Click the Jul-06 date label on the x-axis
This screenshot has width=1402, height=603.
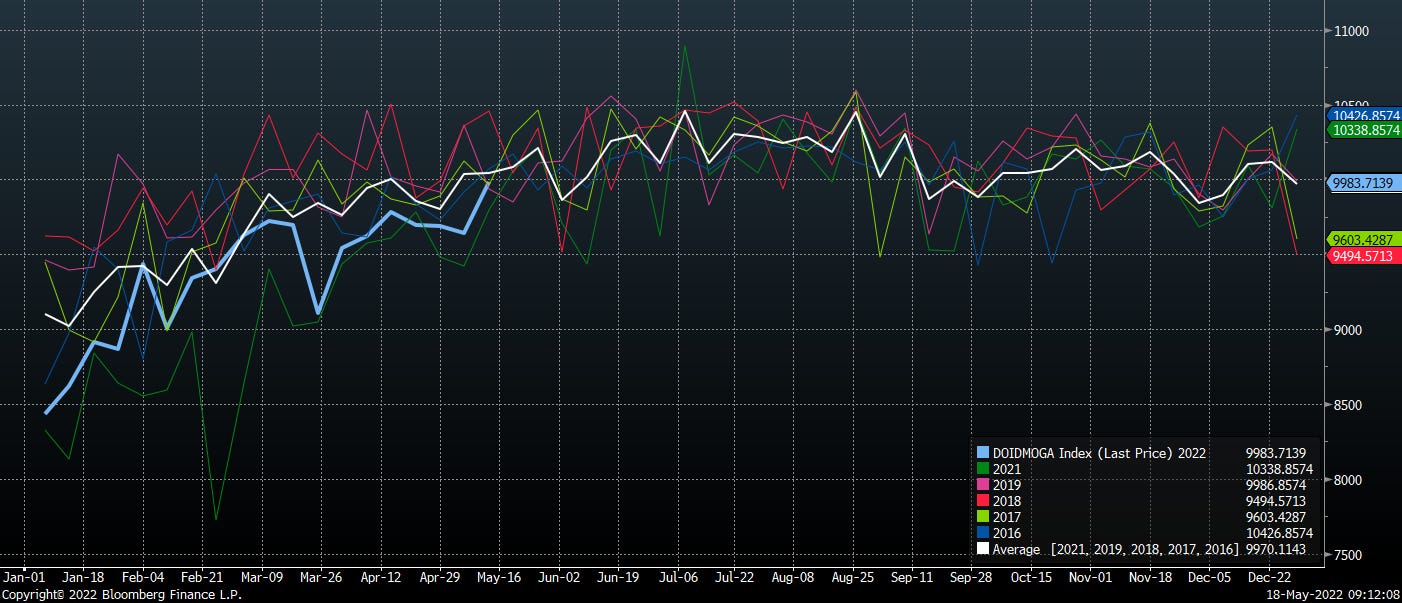pos(677,578)
